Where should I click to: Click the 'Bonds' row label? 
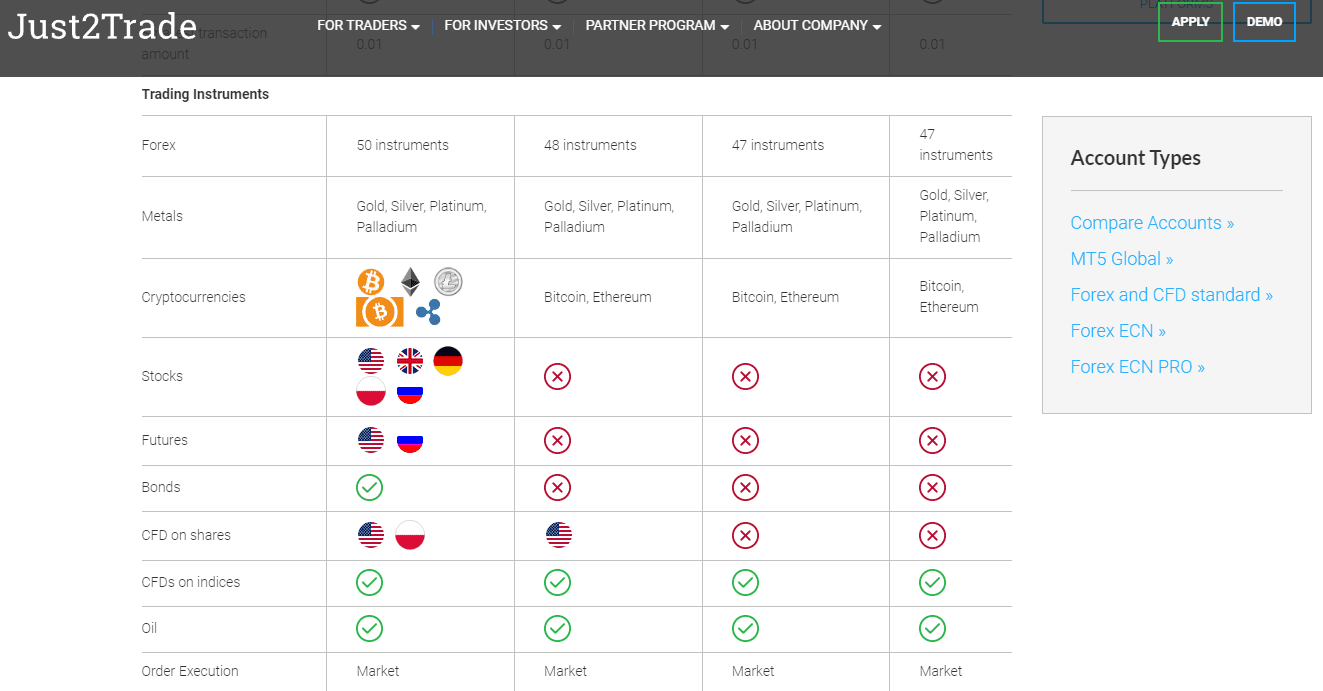point(161,487)
